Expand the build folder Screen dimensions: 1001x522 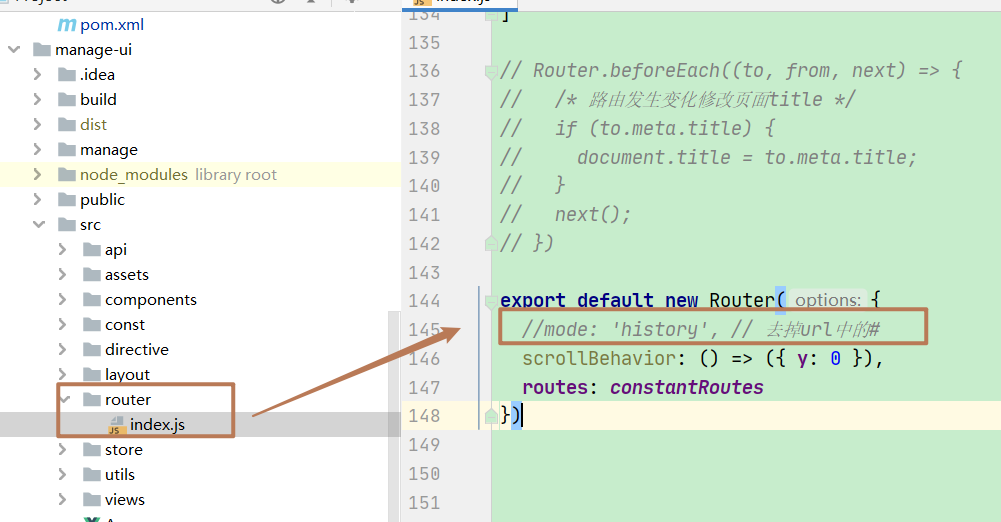pyautogui.click(x=38, y=100)
